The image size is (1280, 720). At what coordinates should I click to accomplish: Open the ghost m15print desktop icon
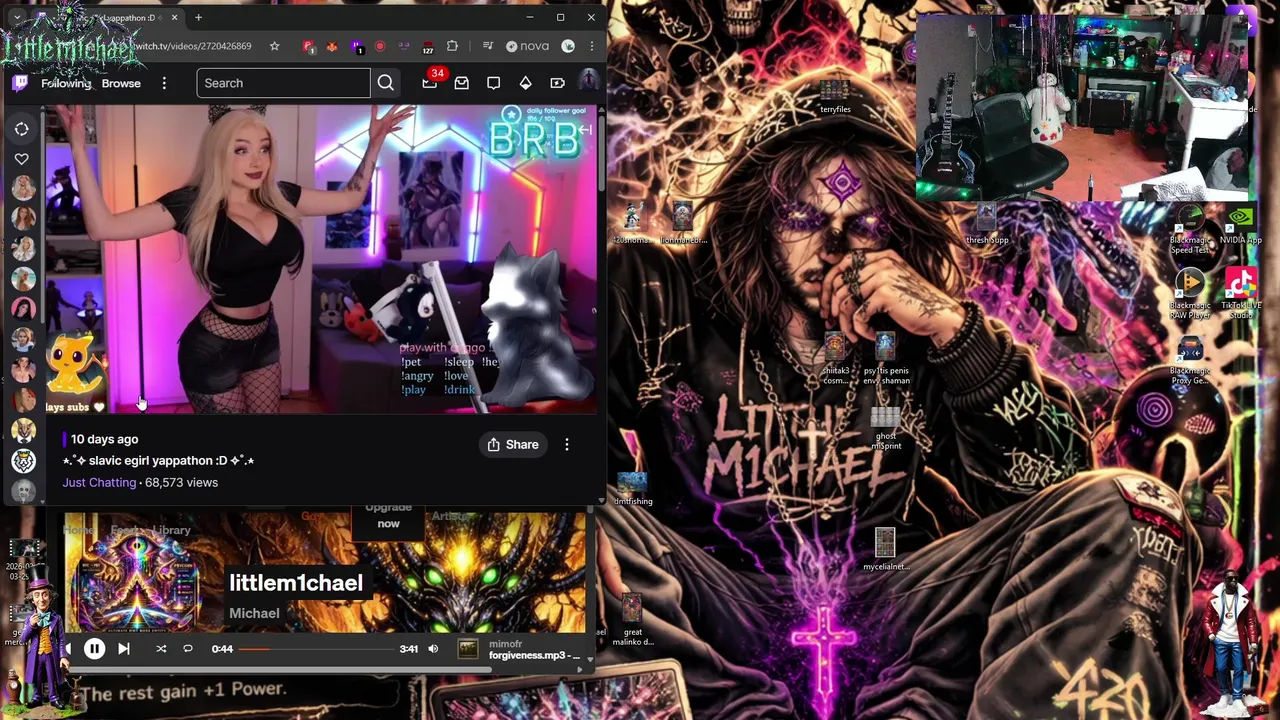[885, 429]
